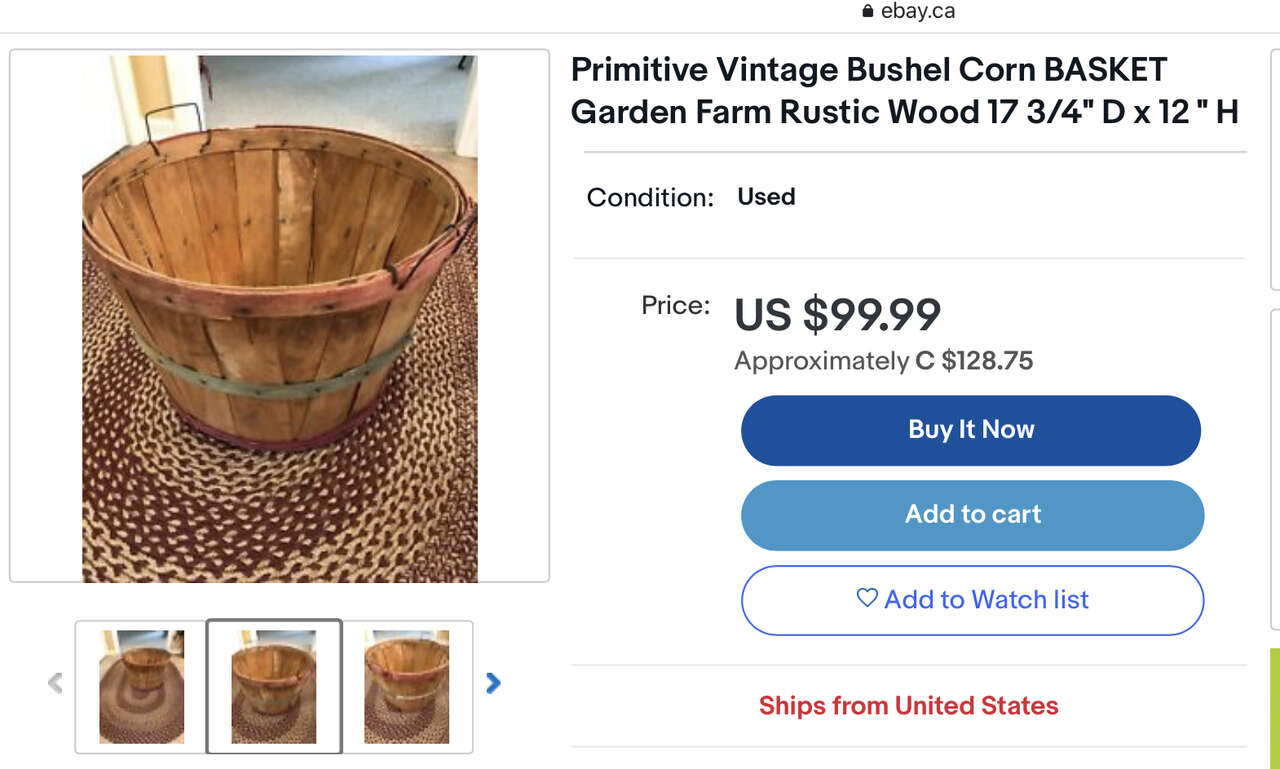
Task: Show next thumbnails with the blue right arrow
Action: (x=492, y=683)
